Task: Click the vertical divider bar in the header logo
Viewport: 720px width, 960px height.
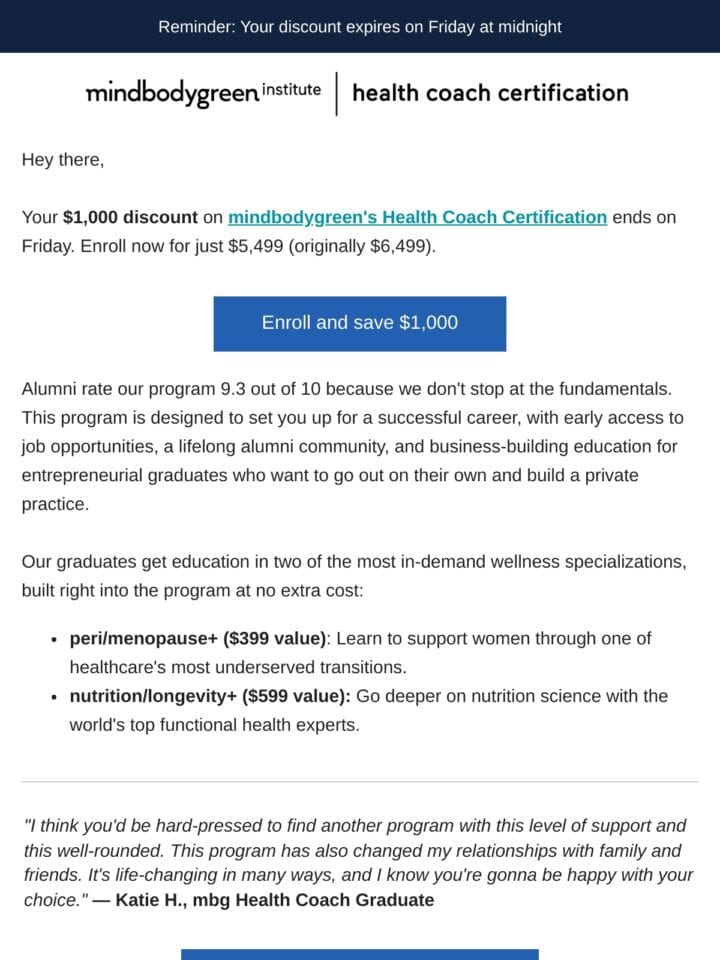Action: (336, 94)
